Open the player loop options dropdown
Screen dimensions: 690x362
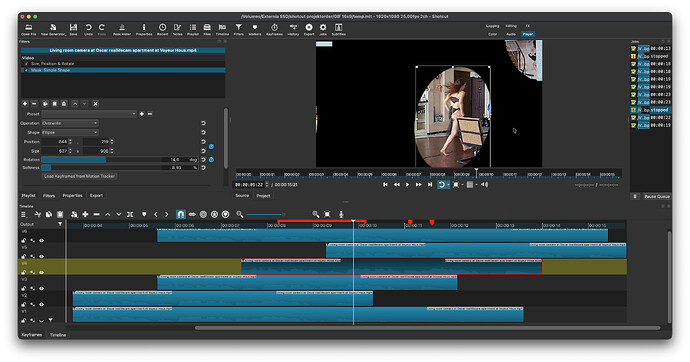(448, 185)
